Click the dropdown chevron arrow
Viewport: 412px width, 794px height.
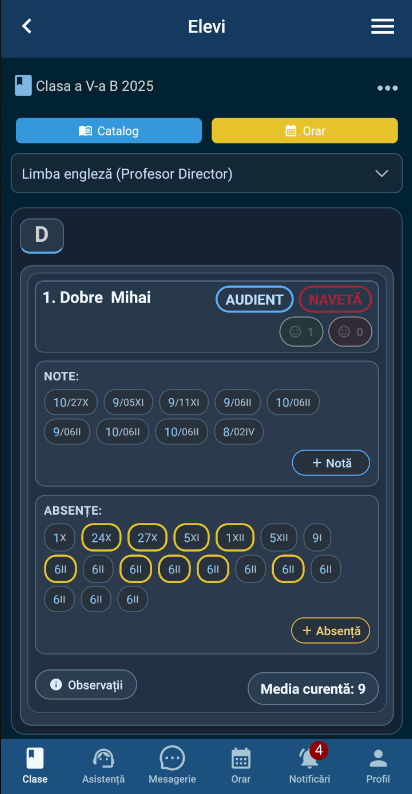coord(382,174)
